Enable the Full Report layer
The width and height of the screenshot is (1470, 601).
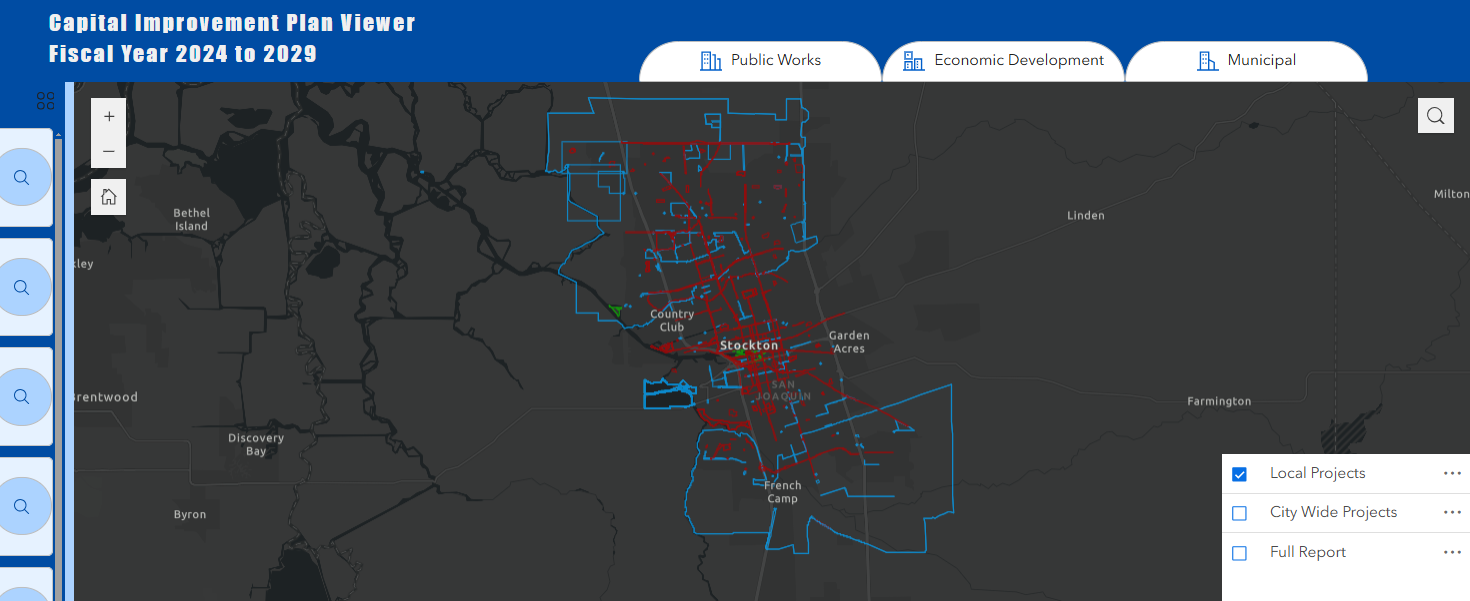click(1240, 553)
